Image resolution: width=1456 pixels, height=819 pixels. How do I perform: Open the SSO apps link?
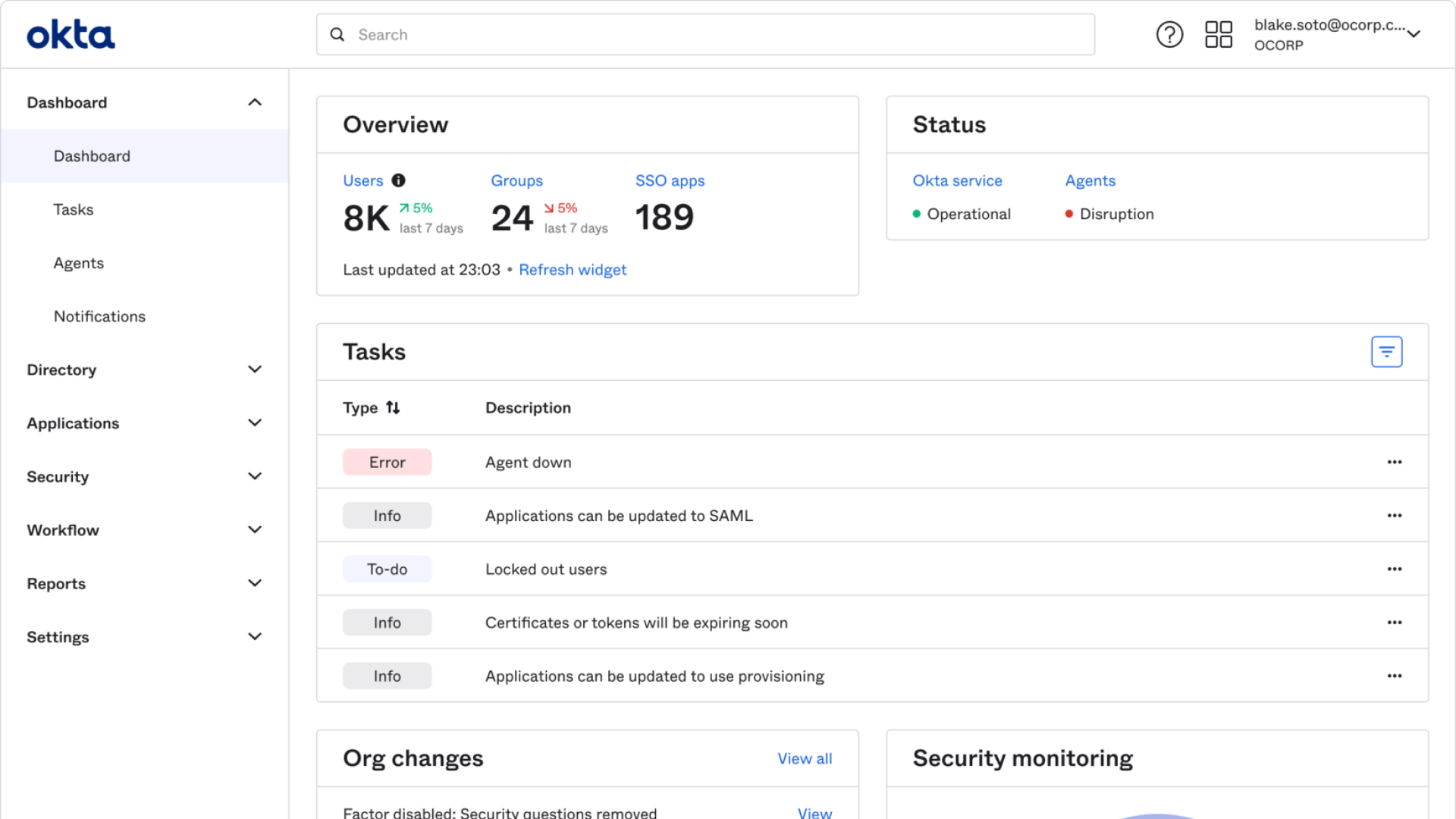point(670,180)
